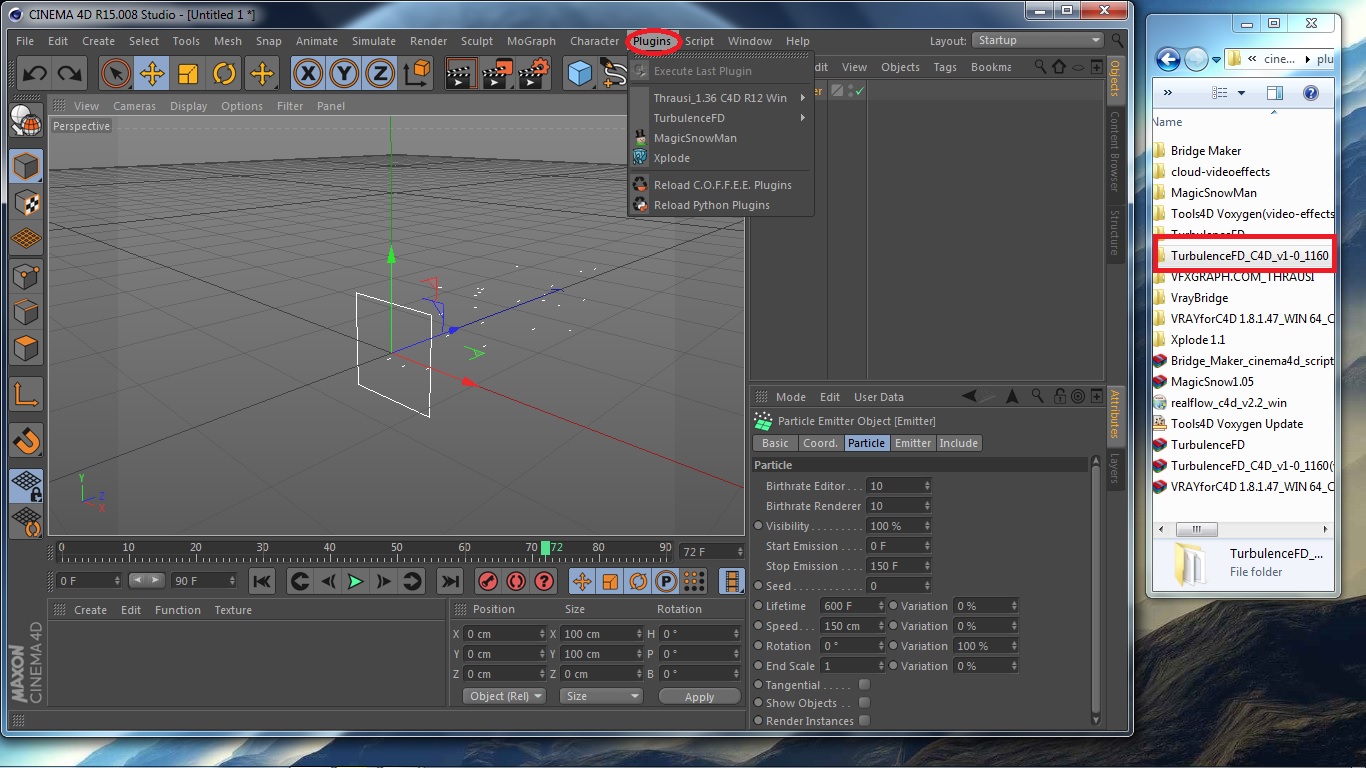Viewport: 1366px width, 768px height.
Task: Select Xplode 1.1 folder in Explorer
Action: 1198,339
